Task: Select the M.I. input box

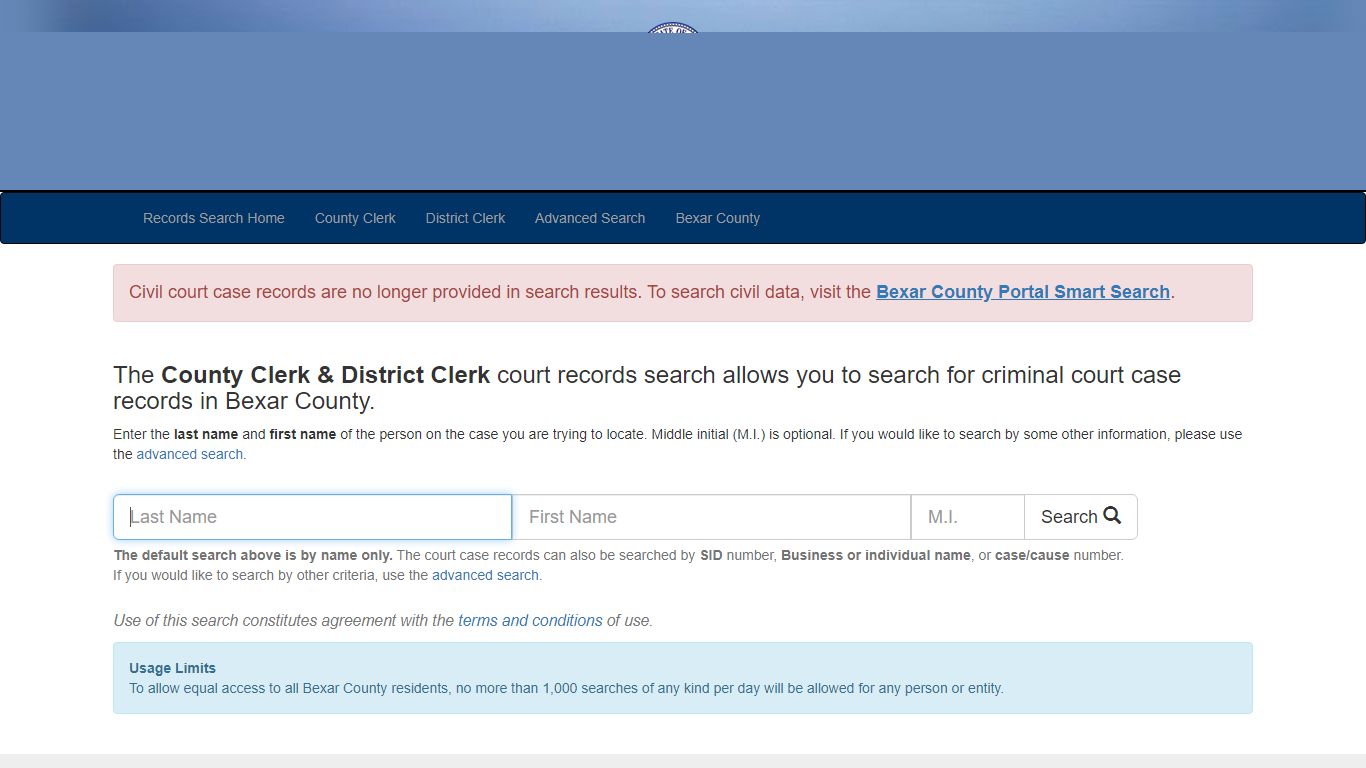Action: [967, 517]
